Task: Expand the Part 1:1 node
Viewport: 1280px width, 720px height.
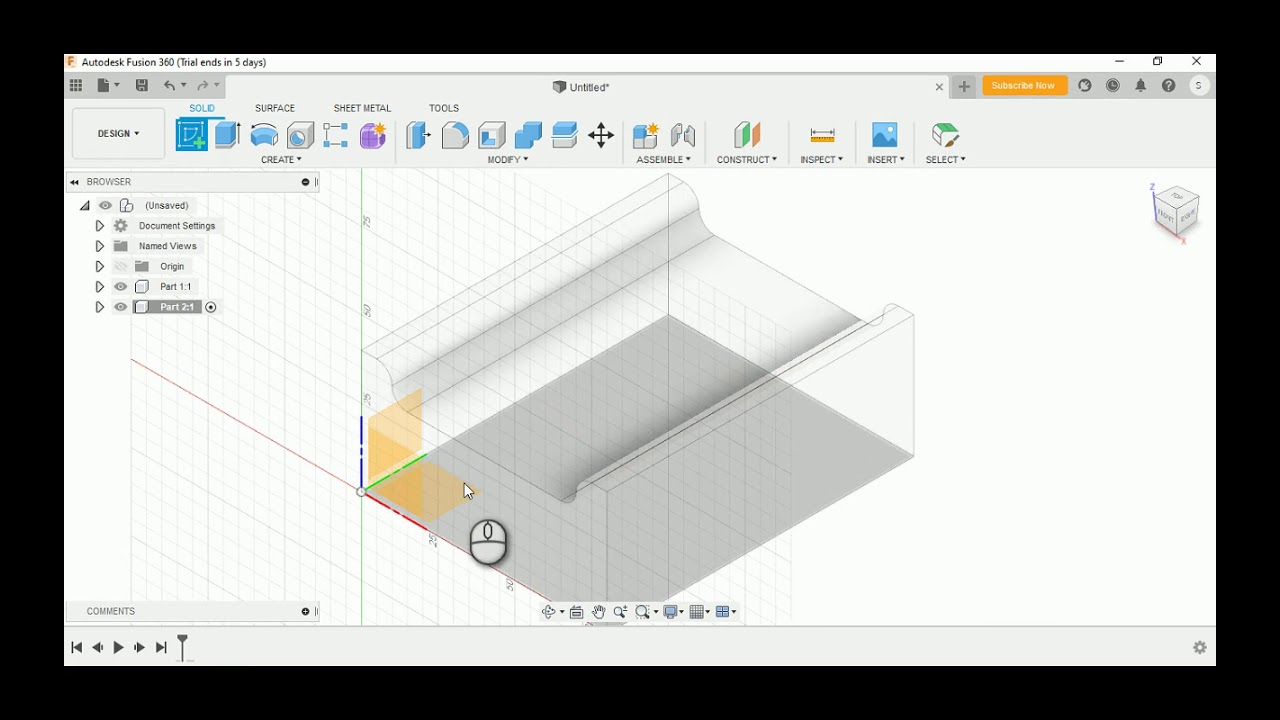Action: click(99, 287)
